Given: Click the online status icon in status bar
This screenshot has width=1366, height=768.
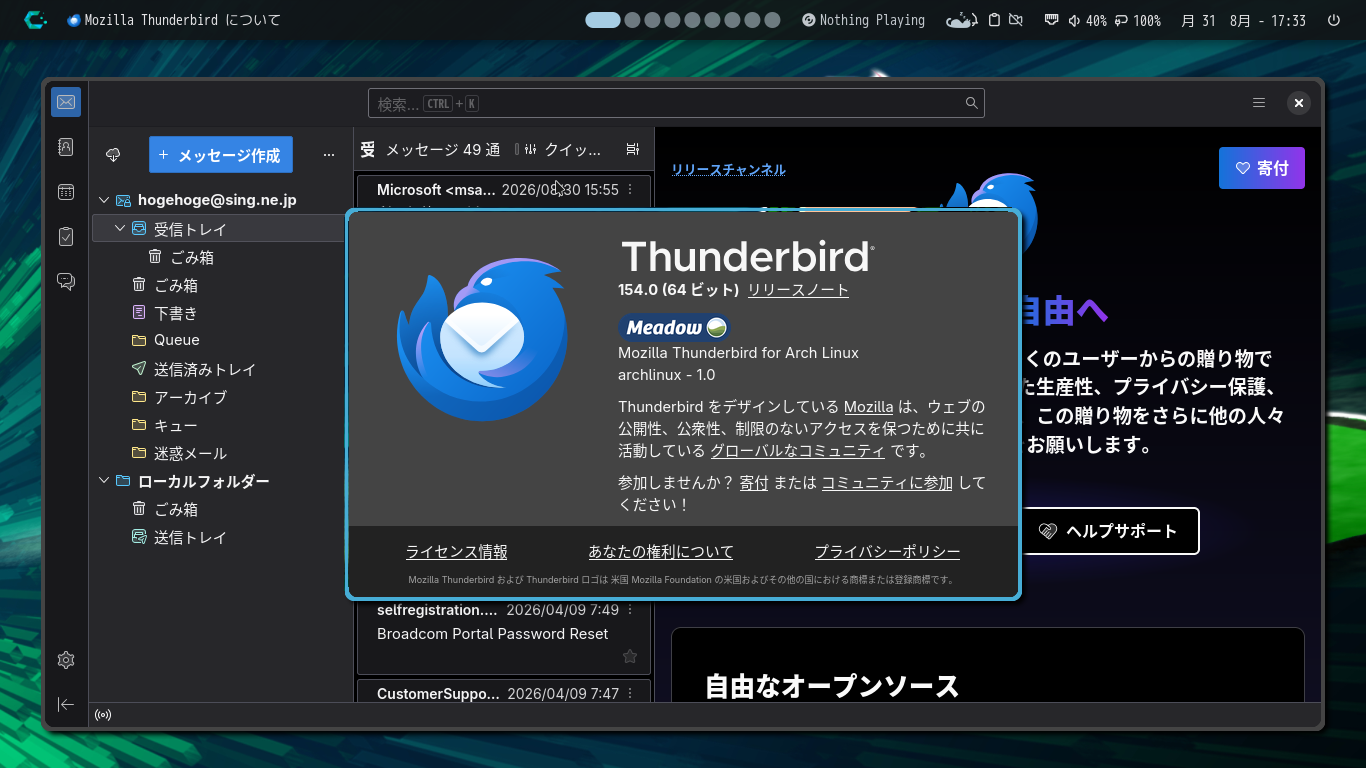Looking at the screenshot, I should tap(103, 715).
